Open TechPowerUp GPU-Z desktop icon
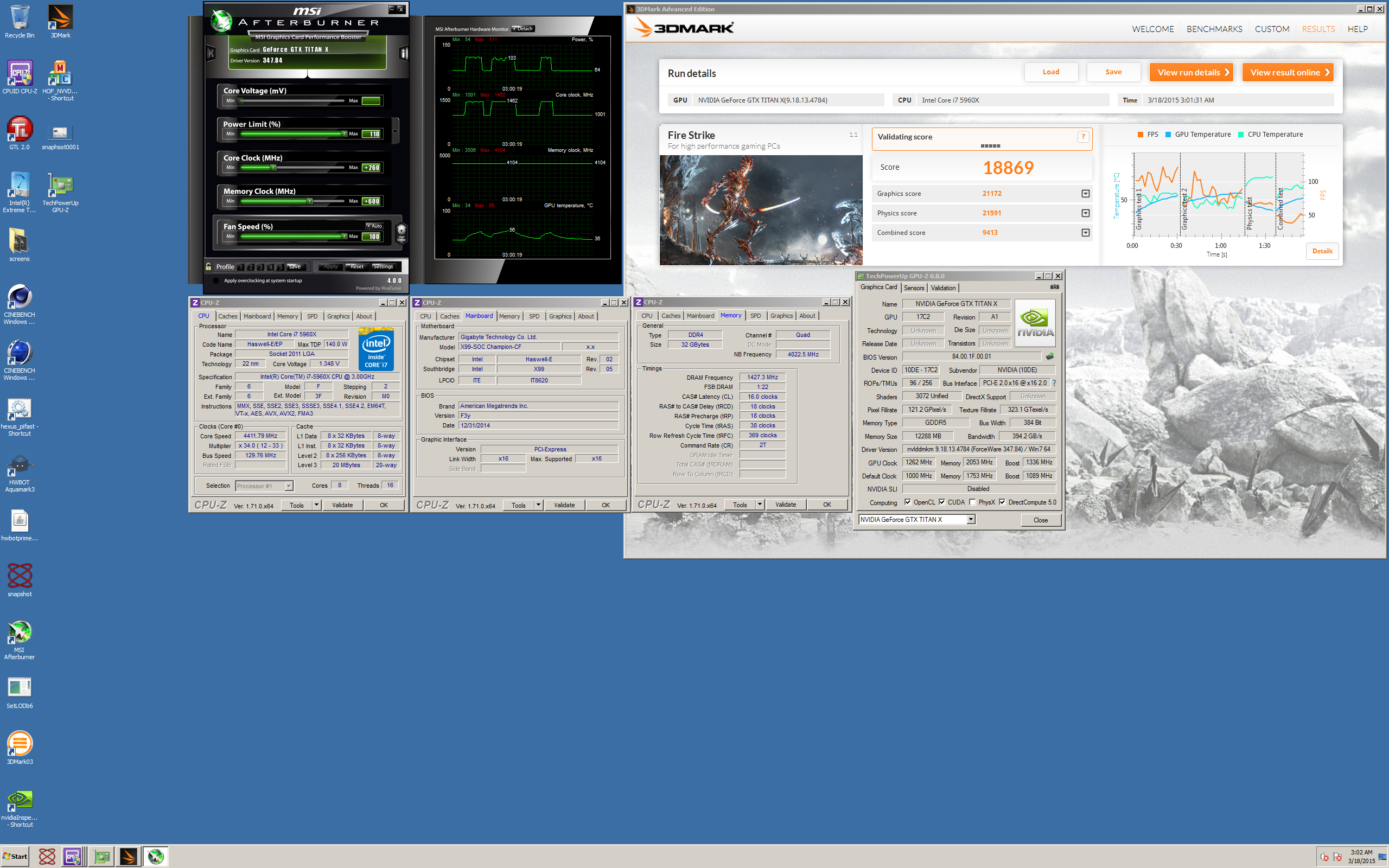 point(60,193)
